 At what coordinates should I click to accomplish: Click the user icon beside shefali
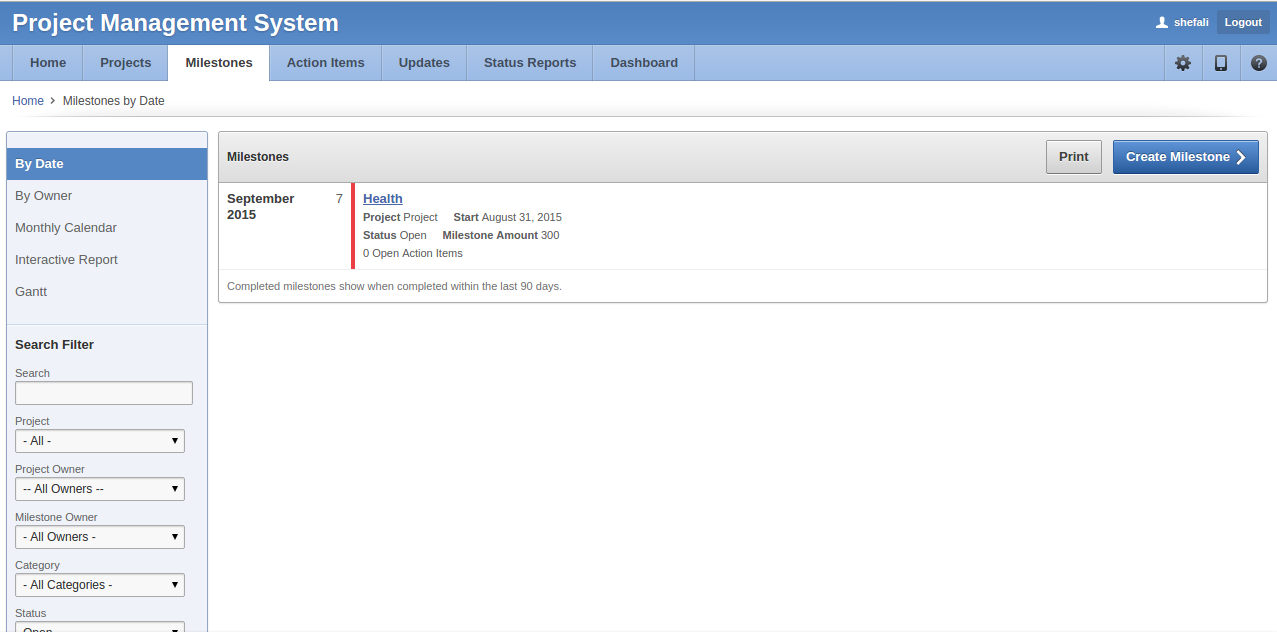click(1162, 22)
